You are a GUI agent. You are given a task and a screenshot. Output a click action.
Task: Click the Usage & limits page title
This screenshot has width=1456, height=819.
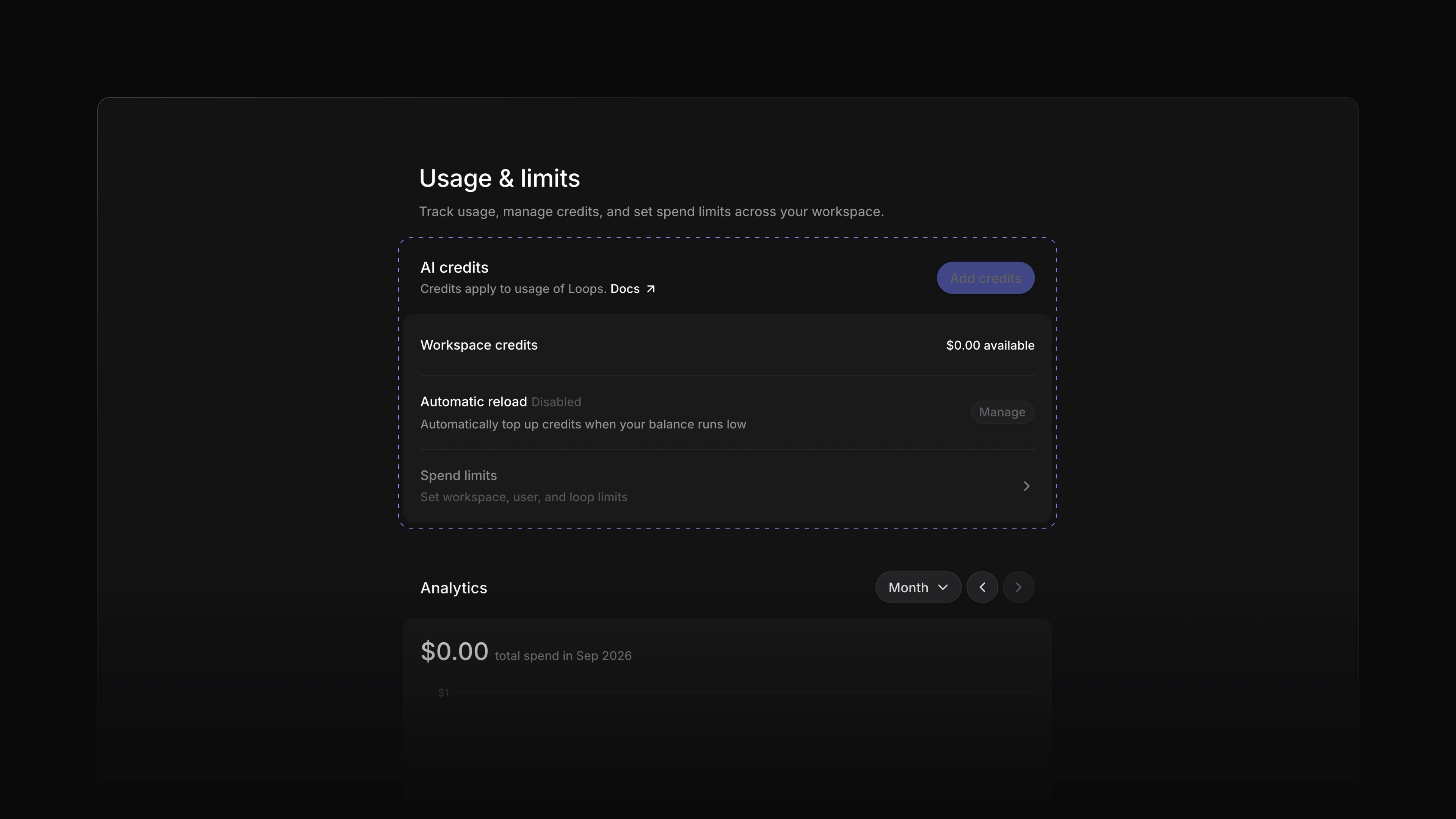click(x=500, y=178)
